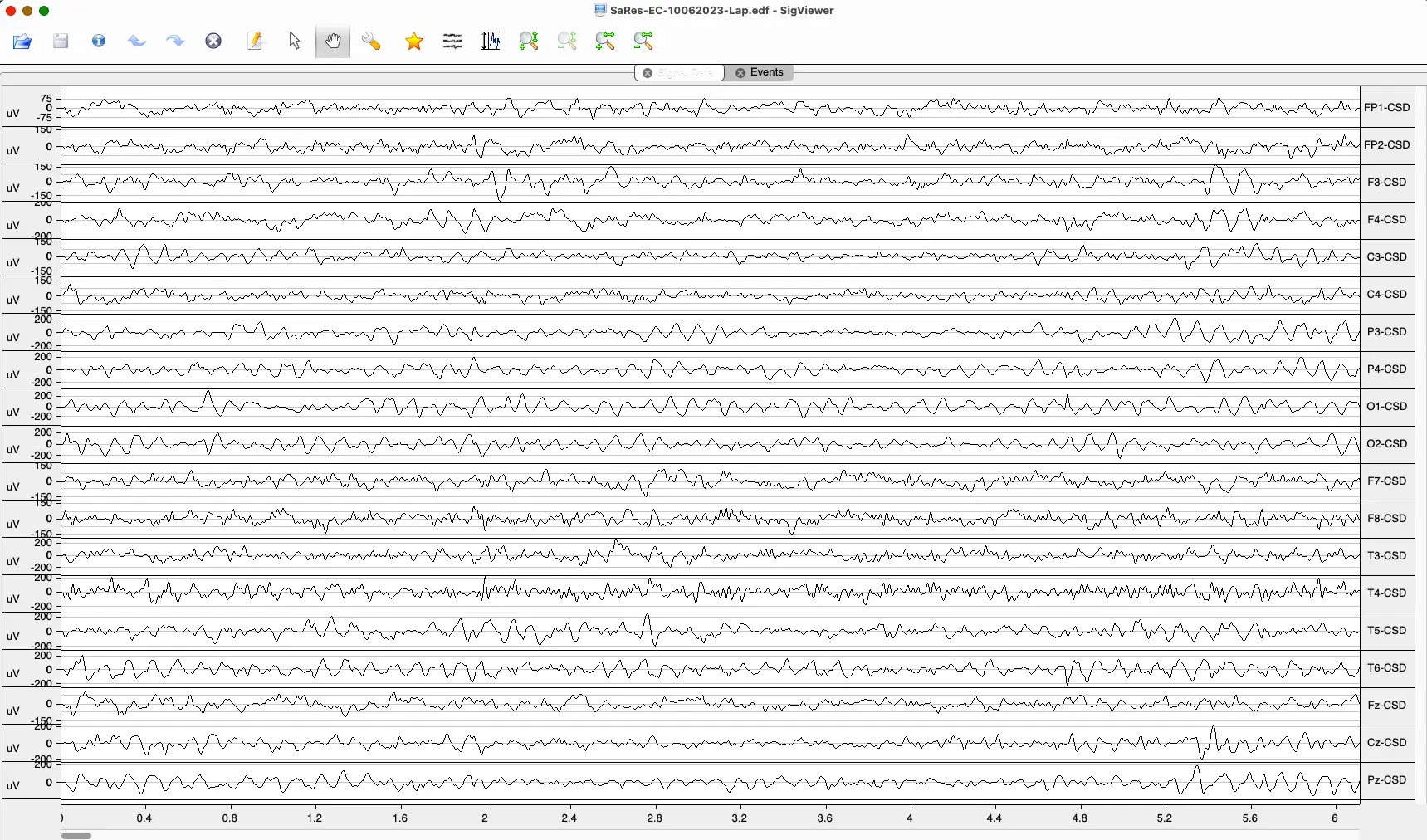Image resolution: width=1427 pixels, height=840 pixels.
Task: Open settings with the wrench icon
Action: pyautogui.click(x=371, y=41)
